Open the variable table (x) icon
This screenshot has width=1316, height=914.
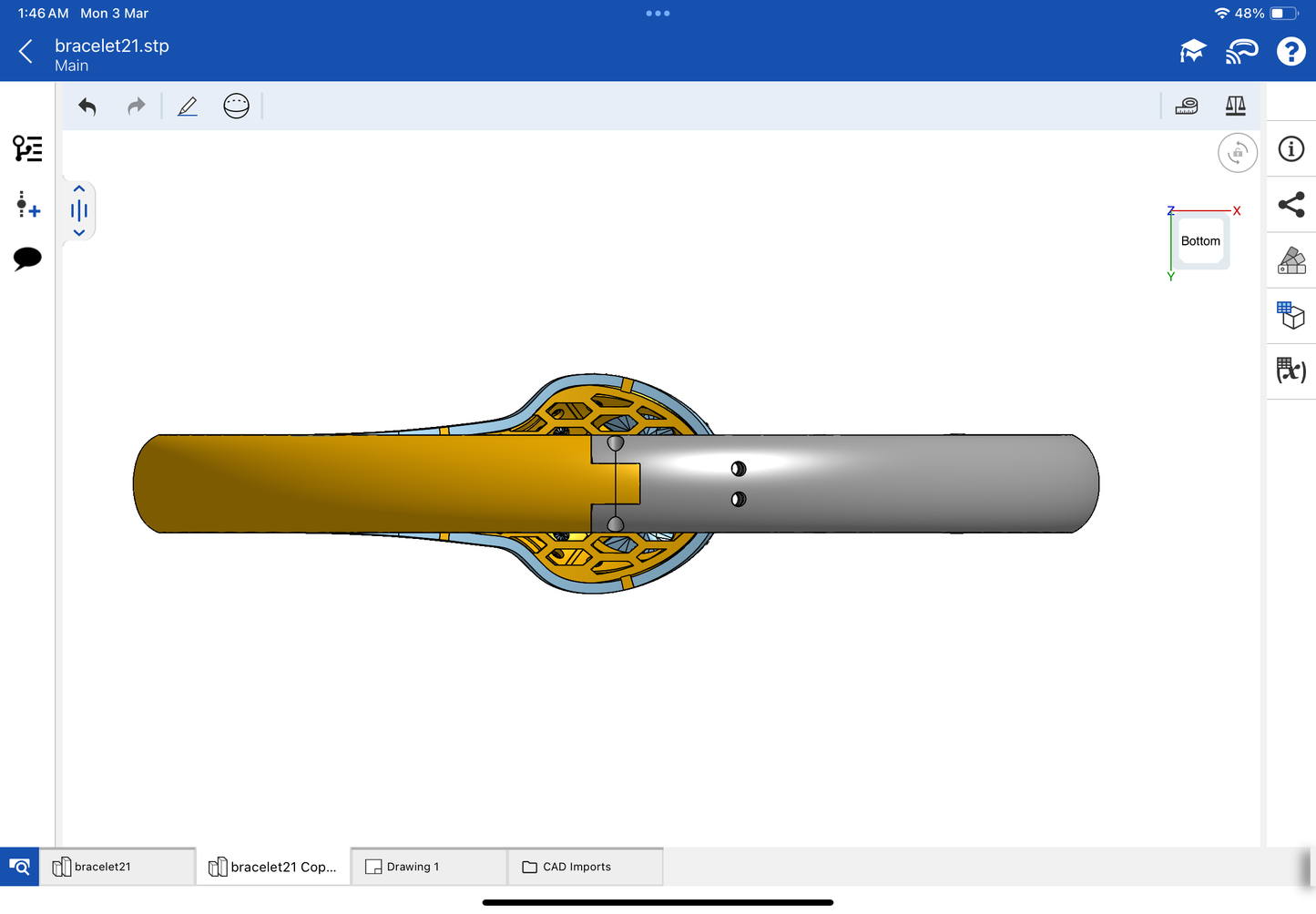(1290, 371)
